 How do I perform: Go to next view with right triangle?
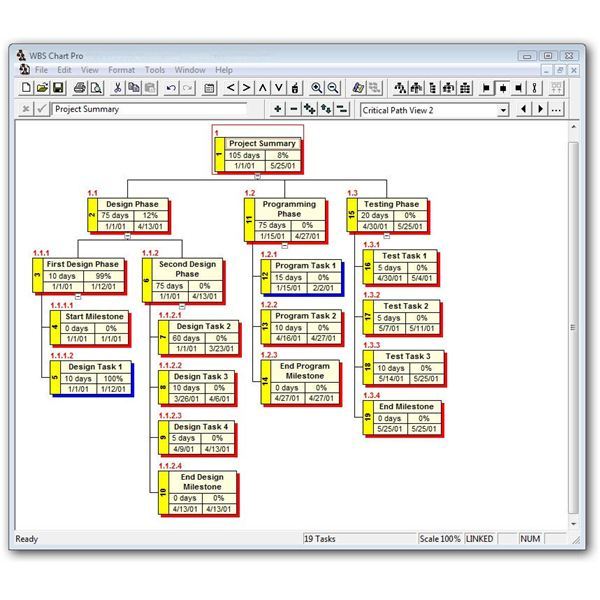540,109
